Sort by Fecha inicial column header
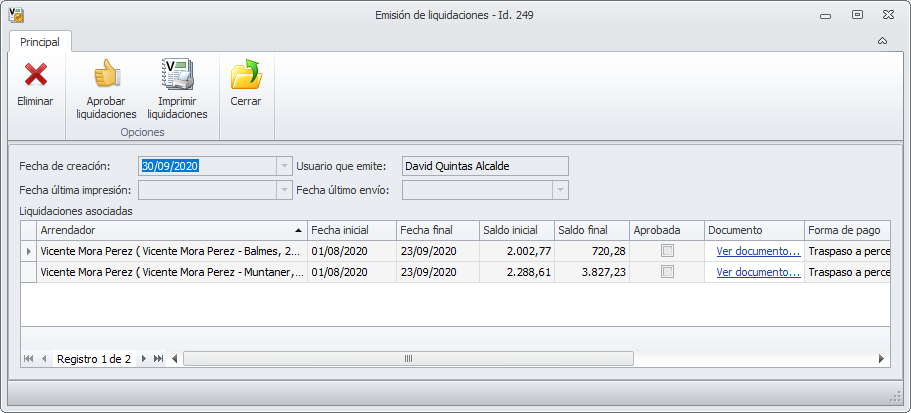 pyautogui.click(x=352, y=231)
